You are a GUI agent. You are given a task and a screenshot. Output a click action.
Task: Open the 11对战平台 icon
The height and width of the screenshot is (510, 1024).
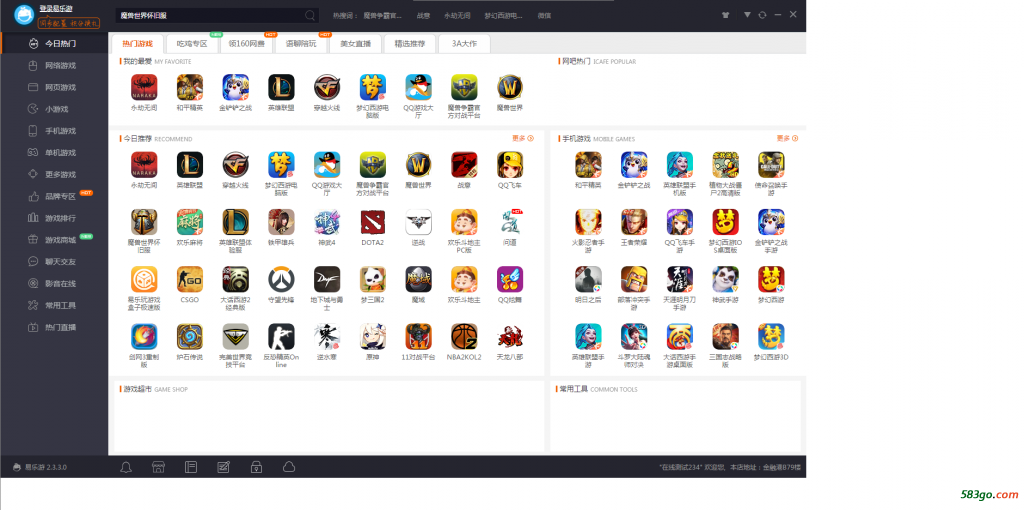[418, 336]
